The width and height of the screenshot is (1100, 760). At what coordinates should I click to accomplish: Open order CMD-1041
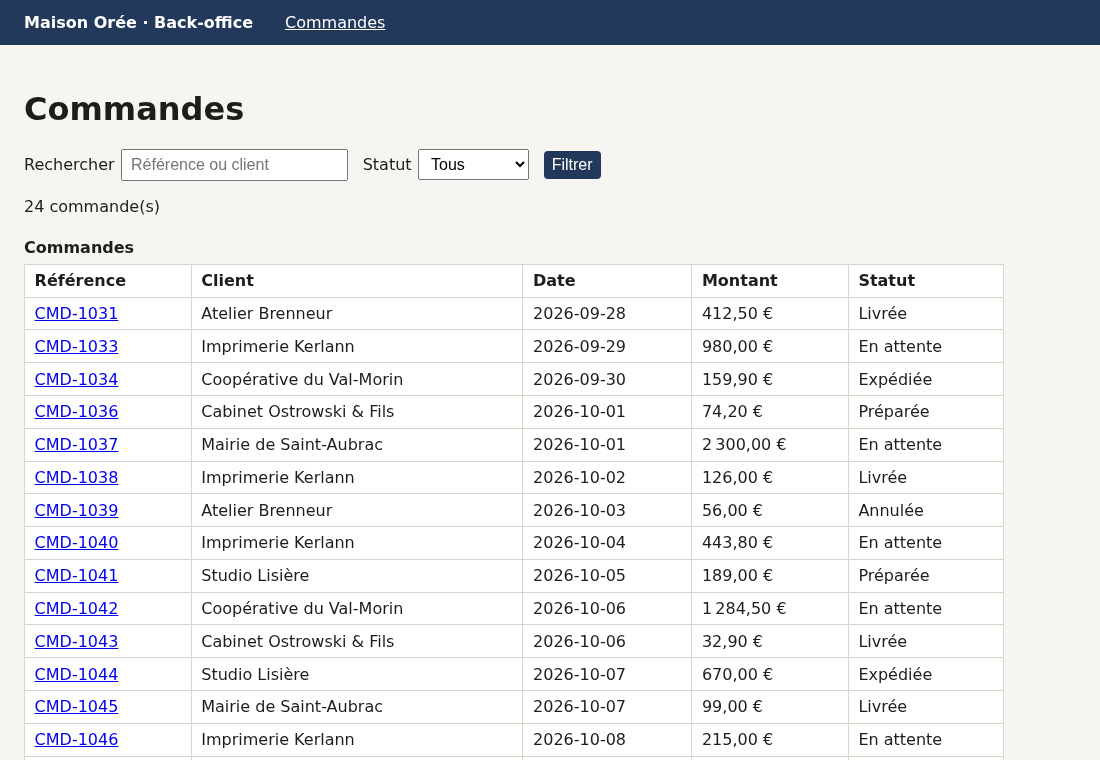(x=76, y=576)
